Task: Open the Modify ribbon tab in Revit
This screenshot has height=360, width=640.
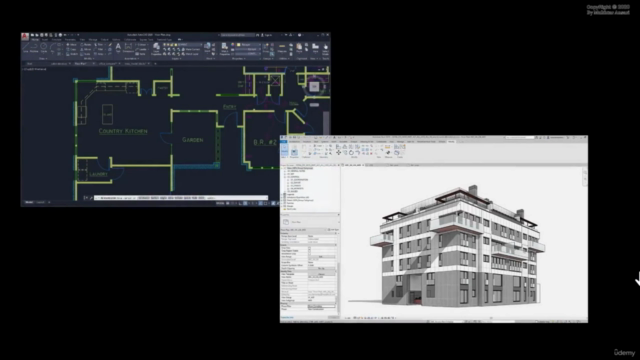Action: [x=451, y=142]
